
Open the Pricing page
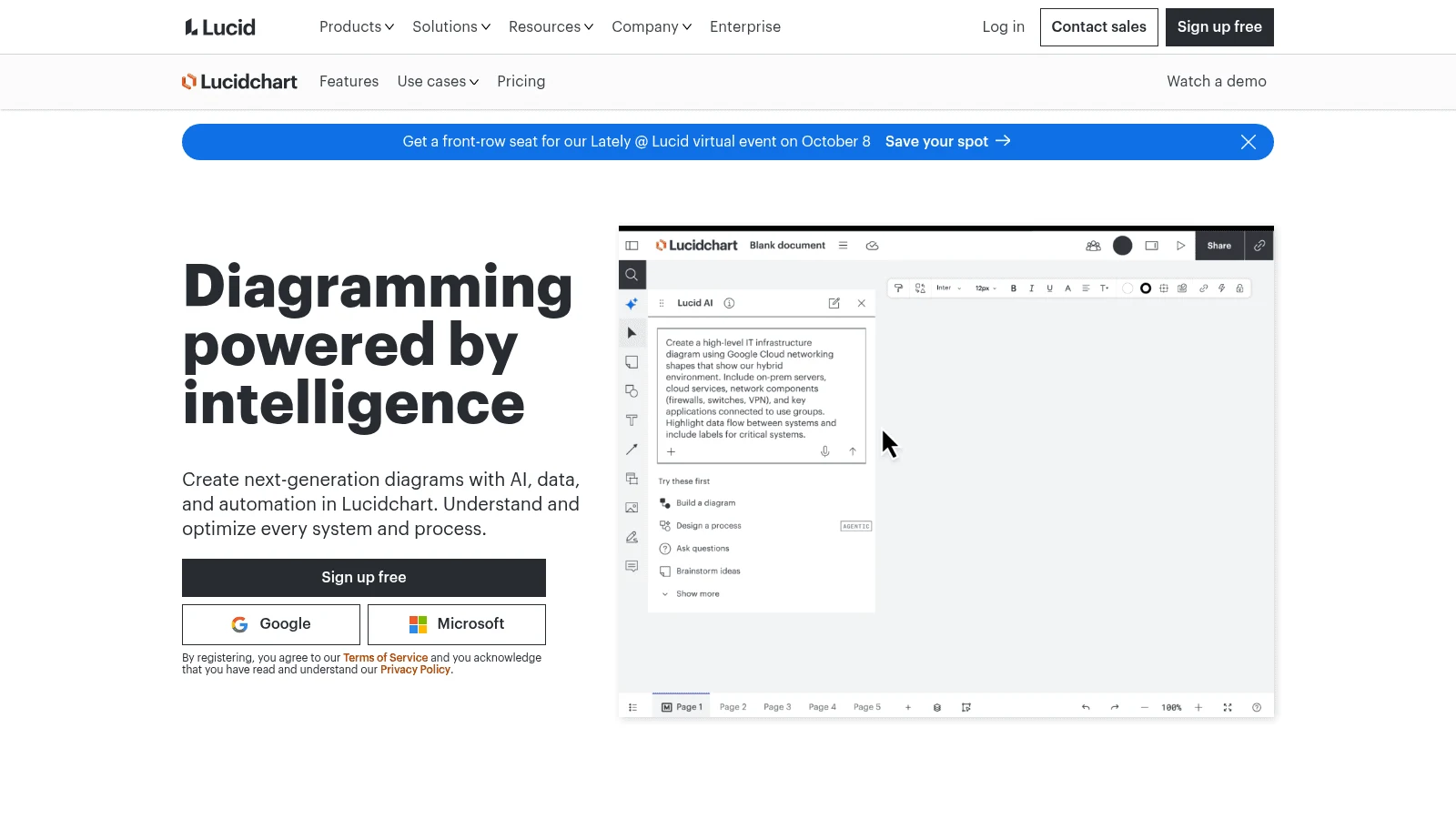(x=521, y=82)
